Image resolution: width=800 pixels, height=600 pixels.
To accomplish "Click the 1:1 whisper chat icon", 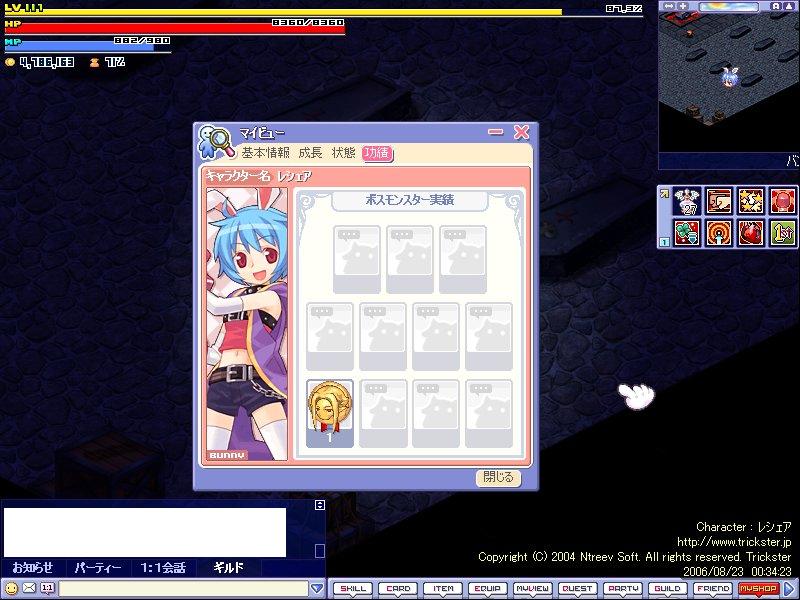I will [47, 588].
